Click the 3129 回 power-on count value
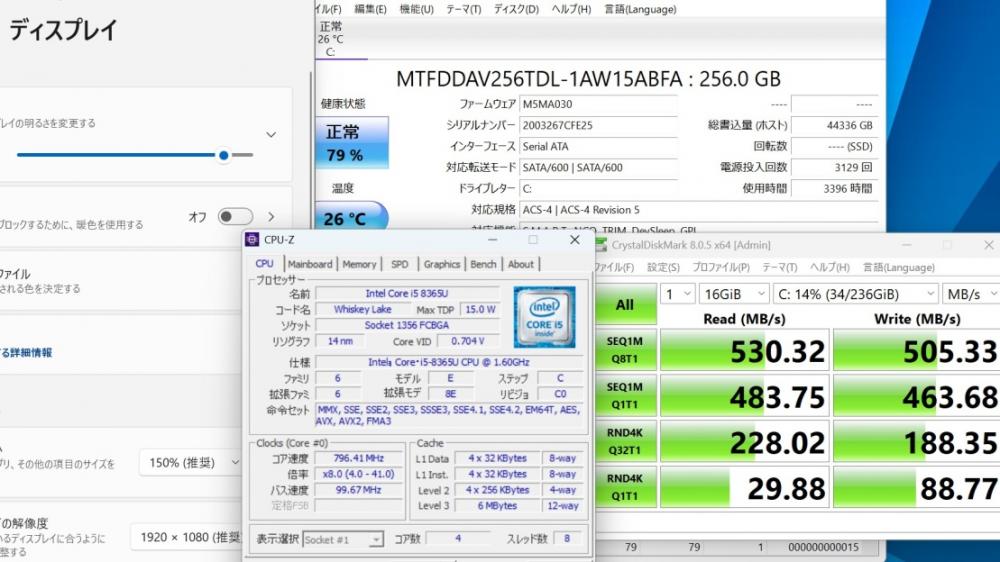1000x562 pixels. tap(834, 167)
